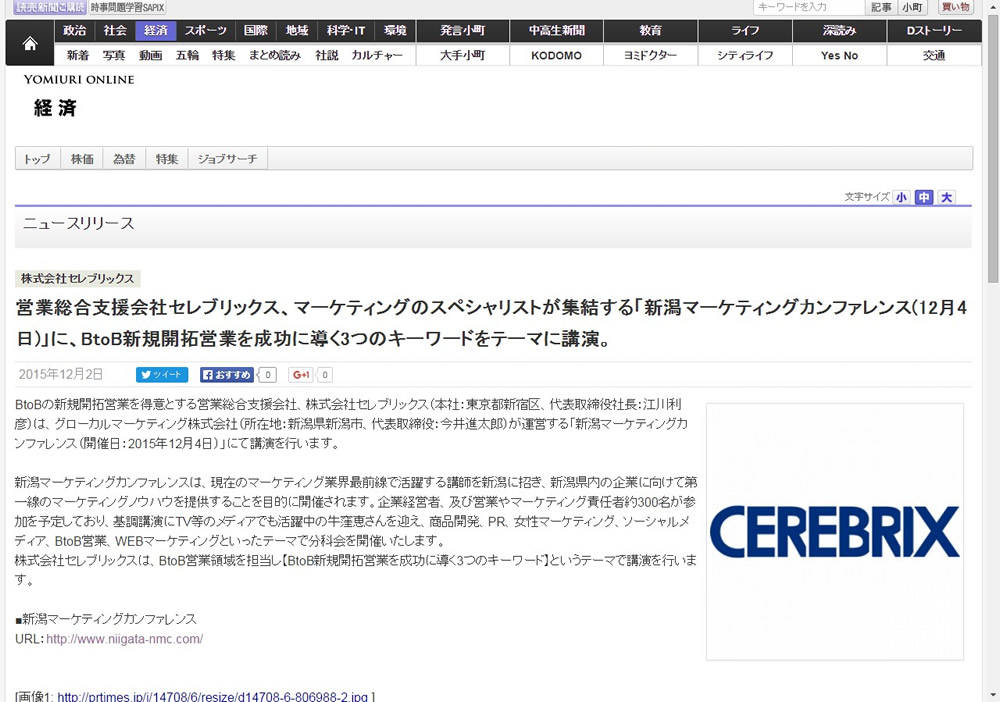Screen dimensions: 1000x702
Task: Open the 国際 section
Action: pos(256,31)
